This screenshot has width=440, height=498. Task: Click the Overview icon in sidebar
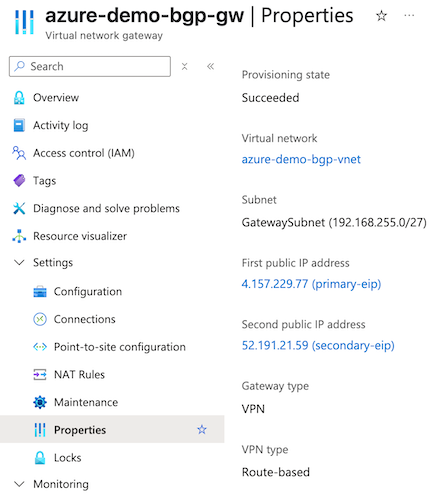19,98
